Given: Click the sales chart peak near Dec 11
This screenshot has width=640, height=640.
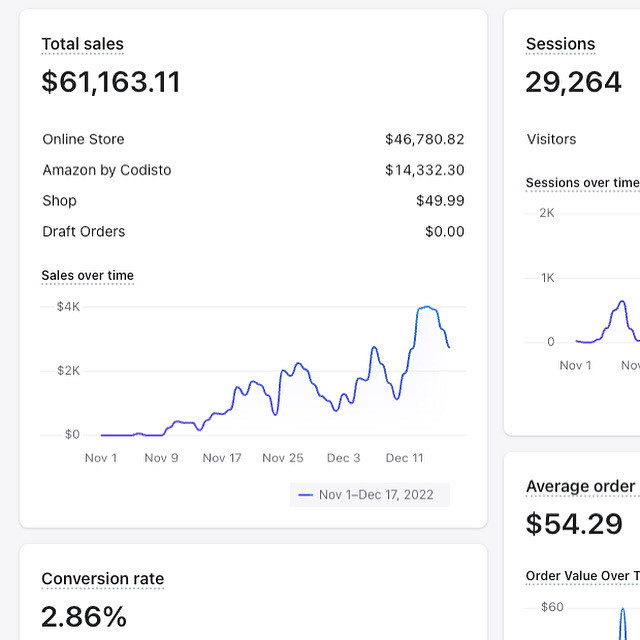Looking at the screenshot, I should click(427, 308).
